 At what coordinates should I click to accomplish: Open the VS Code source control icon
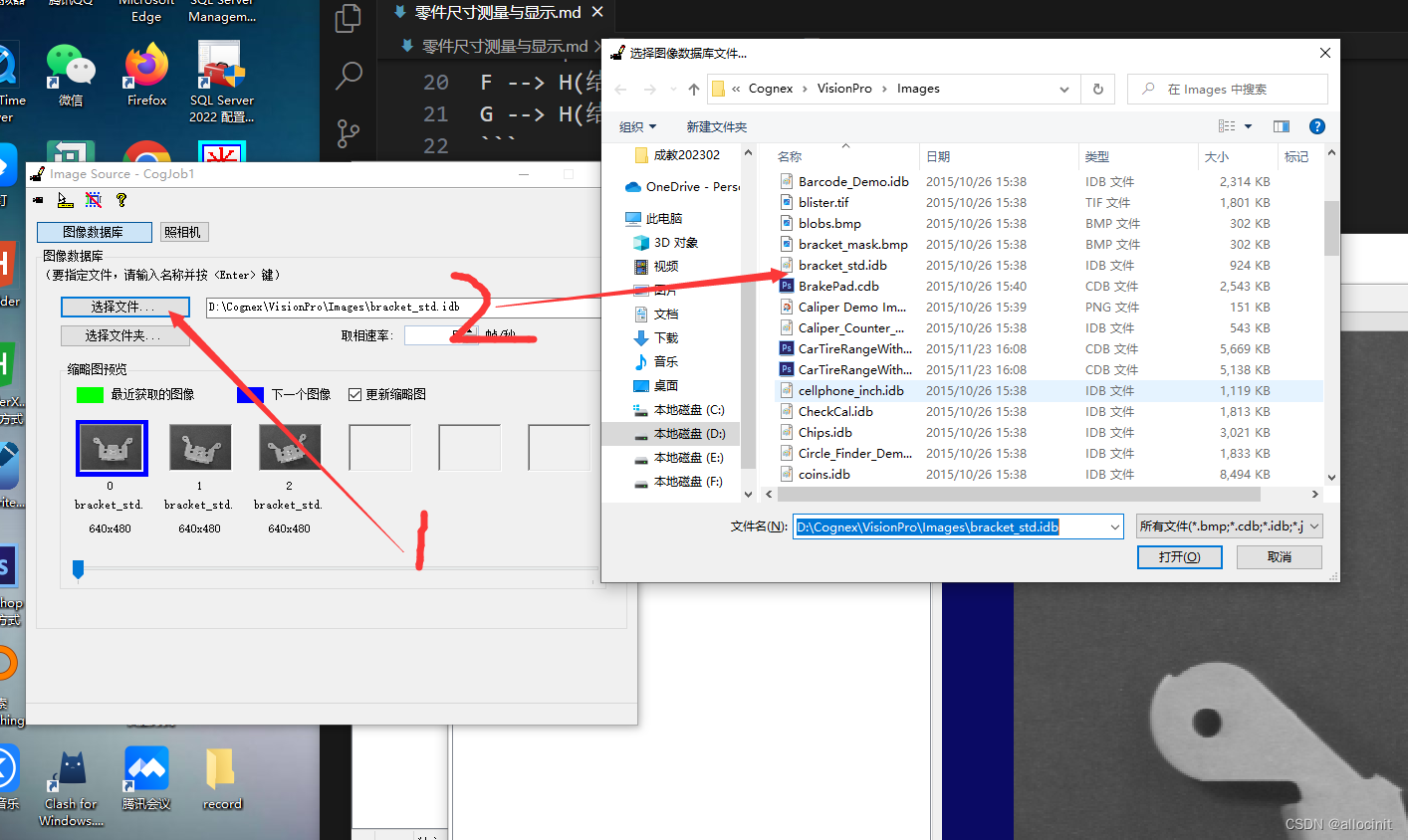pyautogui.click(x=349, y=133)
